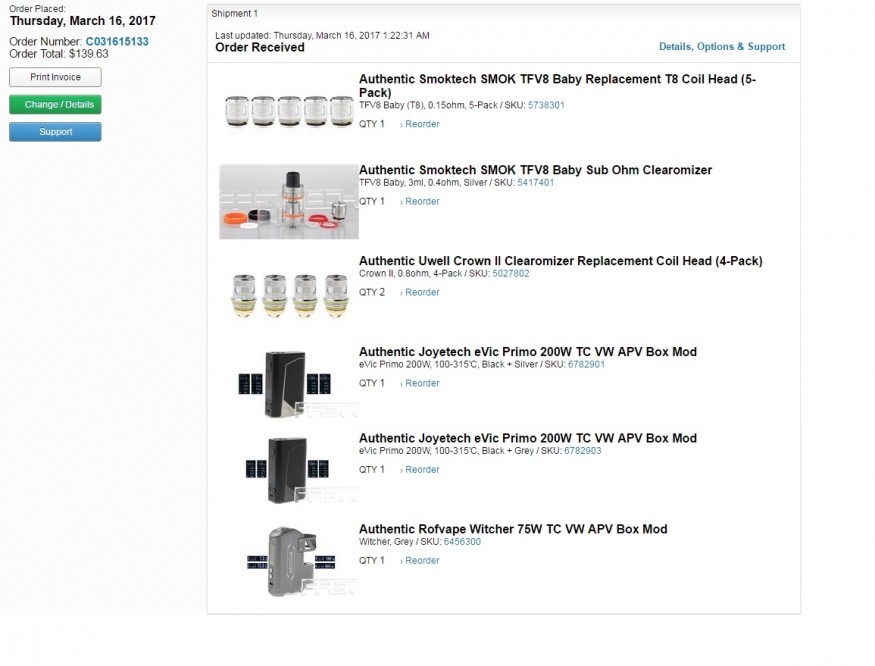Viewport: 875px width, 666px height.
Task: Click the eVic Primo Black + Grey mod image
Action: (x=288, y=469)
